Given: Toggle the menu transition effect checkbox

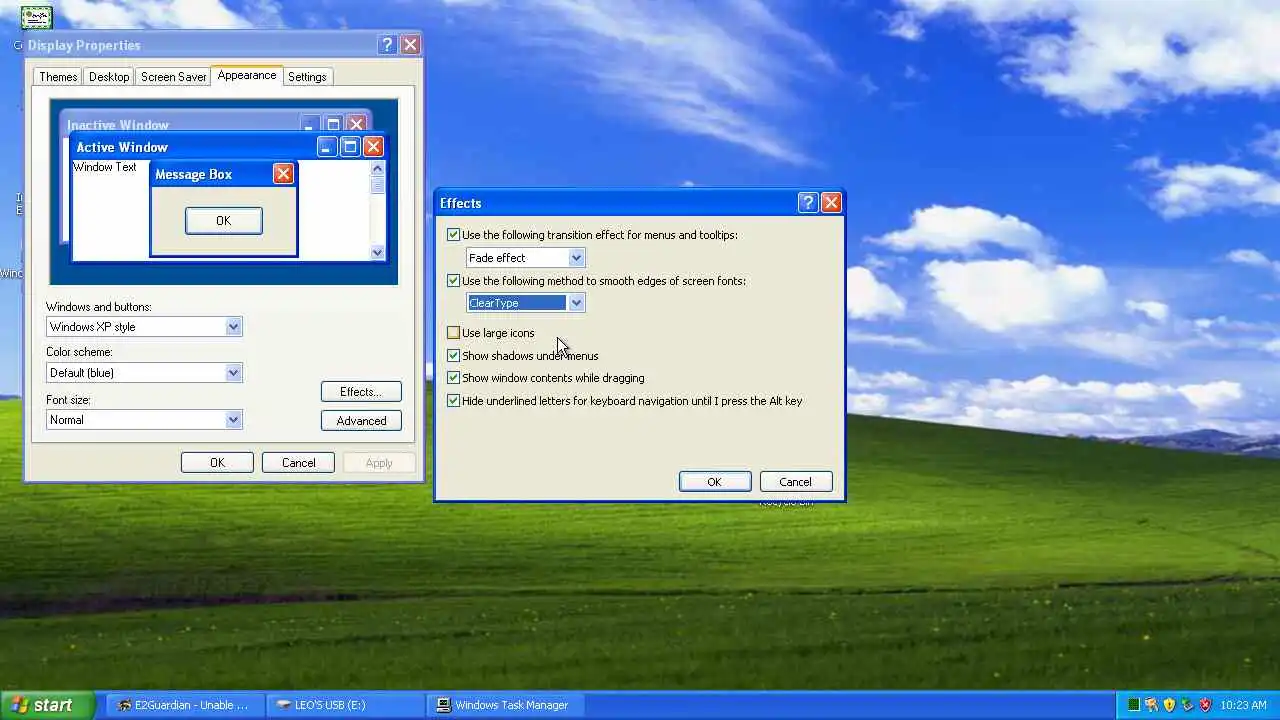Looking at the screenshot, I should coord(454,235).
